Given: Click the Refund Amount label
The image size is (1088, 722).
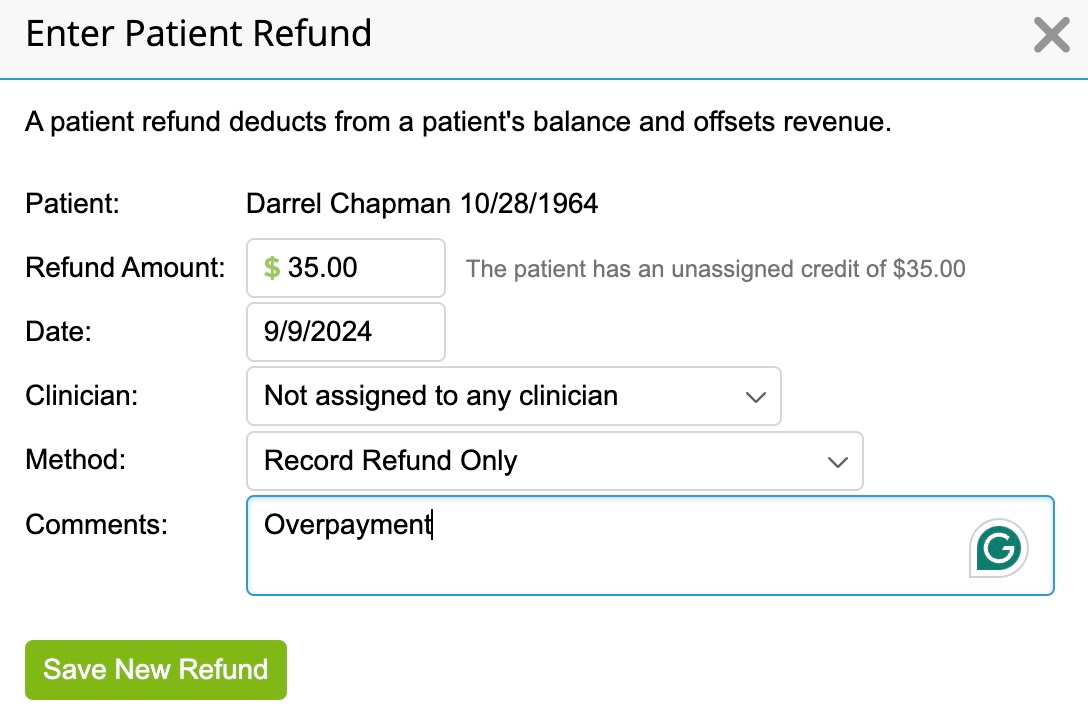Looking at the screenshot, I should (125, 268).
